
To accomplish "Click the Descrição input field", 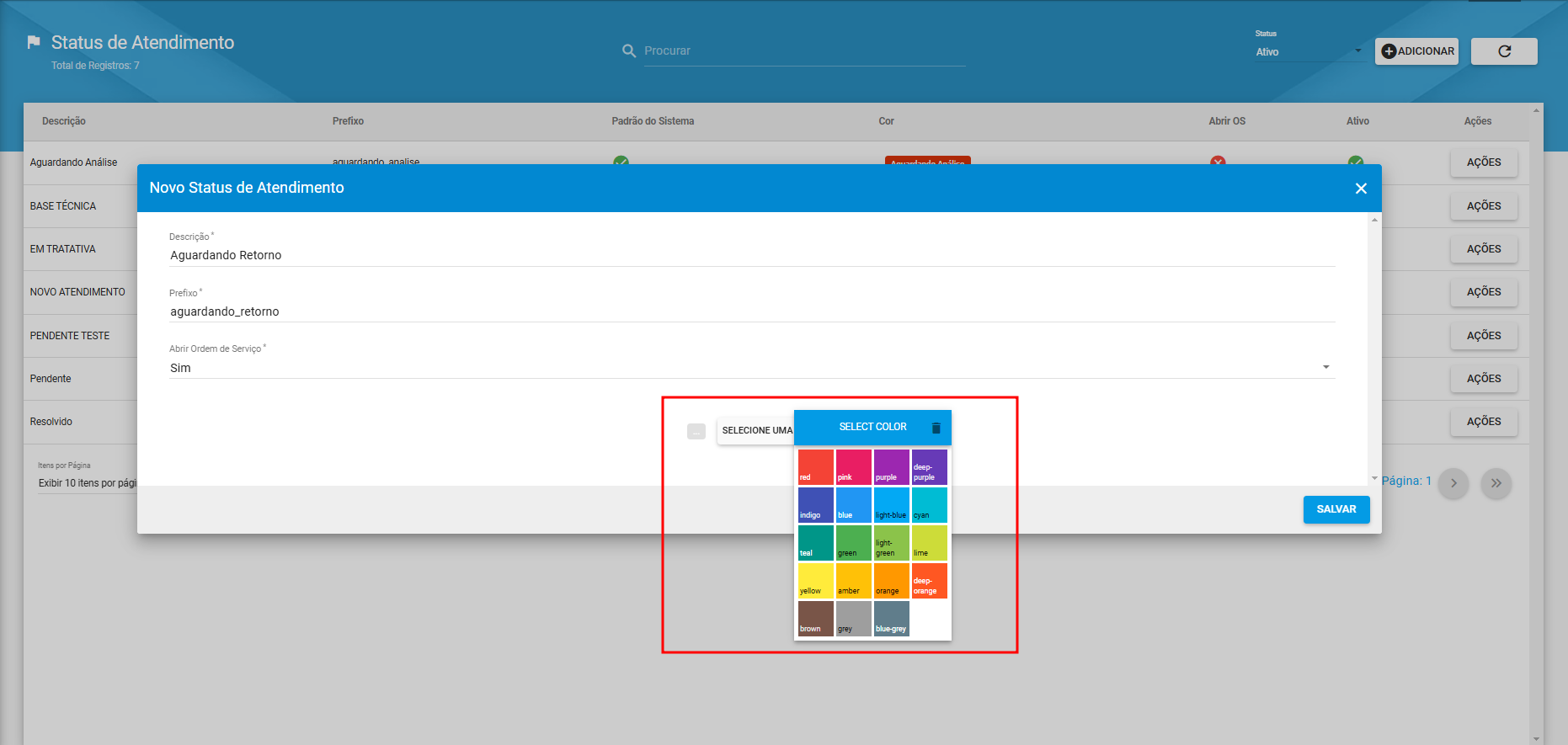I will (751, 255).
